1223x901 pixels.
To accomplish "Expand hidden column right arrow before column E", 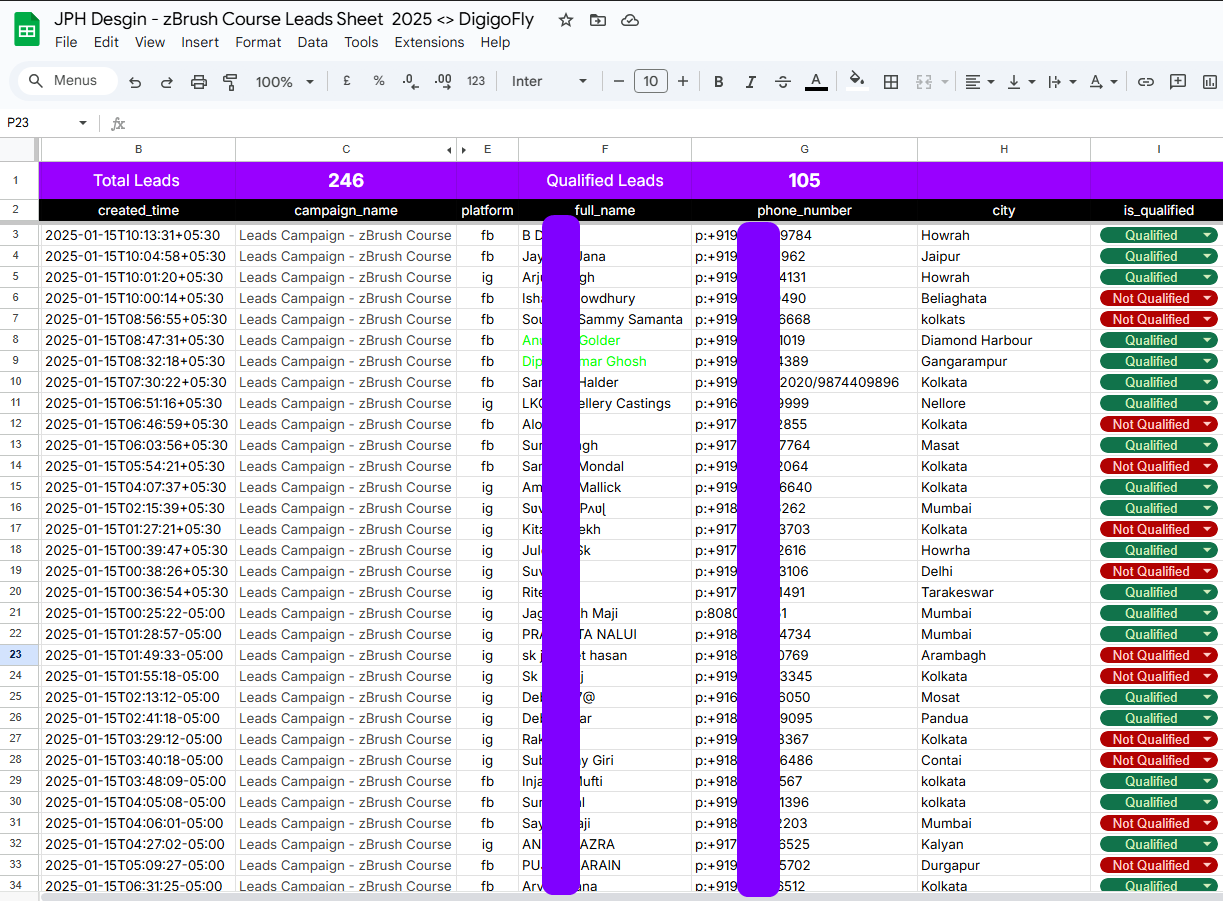I will [x=464, y=150].
